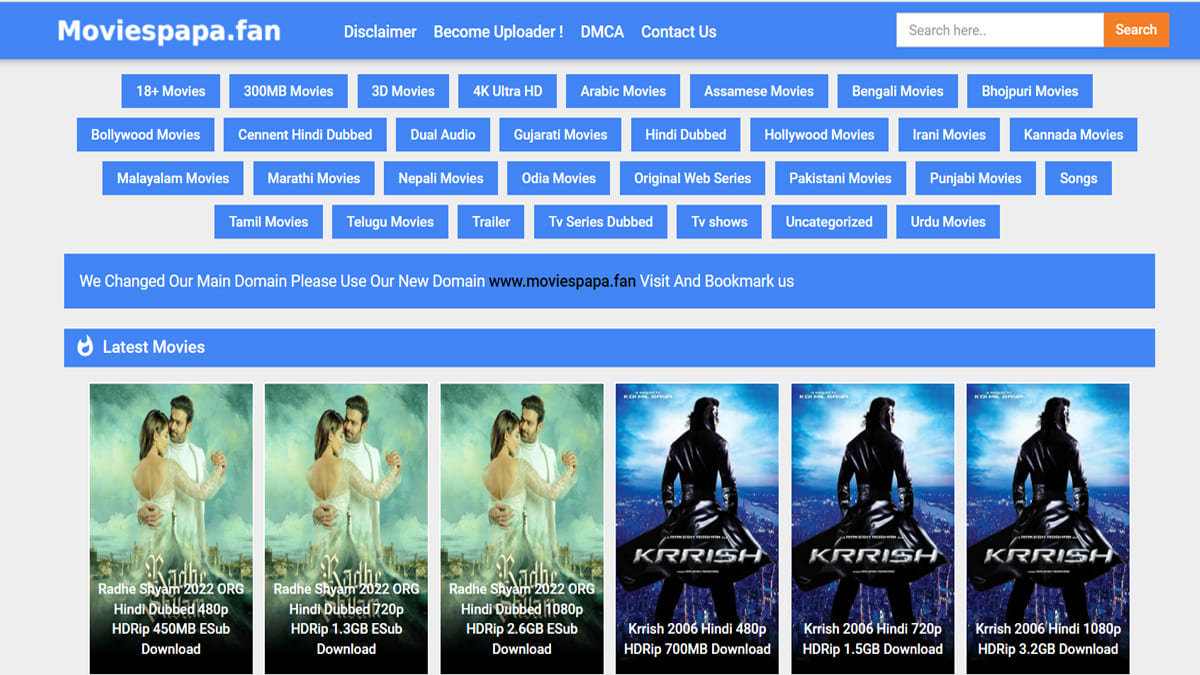Screen dimensions: 1200x675
Task: Open Krrish 2006 1080p 3.2GB poster
Action: coord(1048,528)
